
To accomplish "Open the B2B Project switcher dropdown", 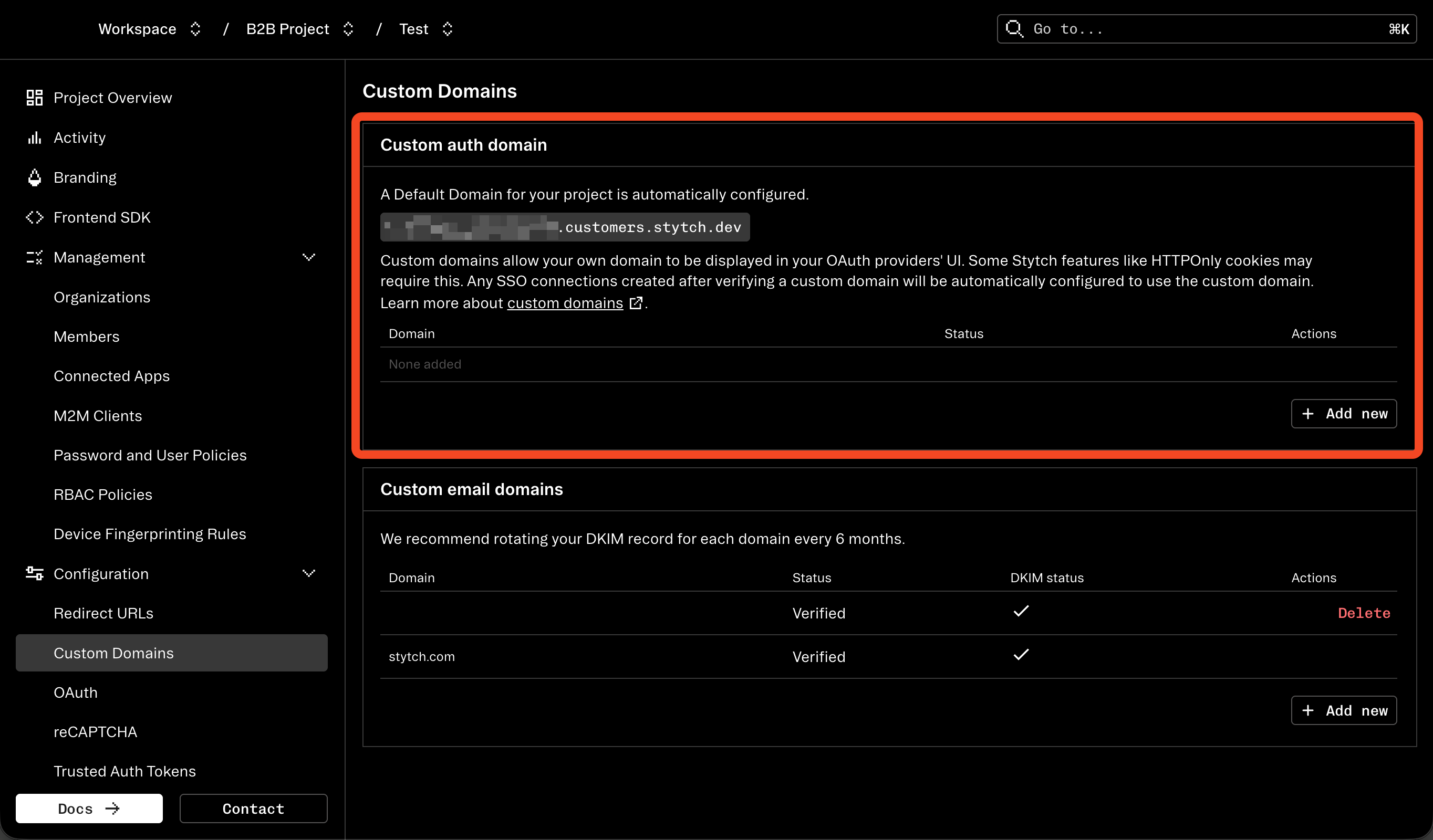I will tap(349, 29).
